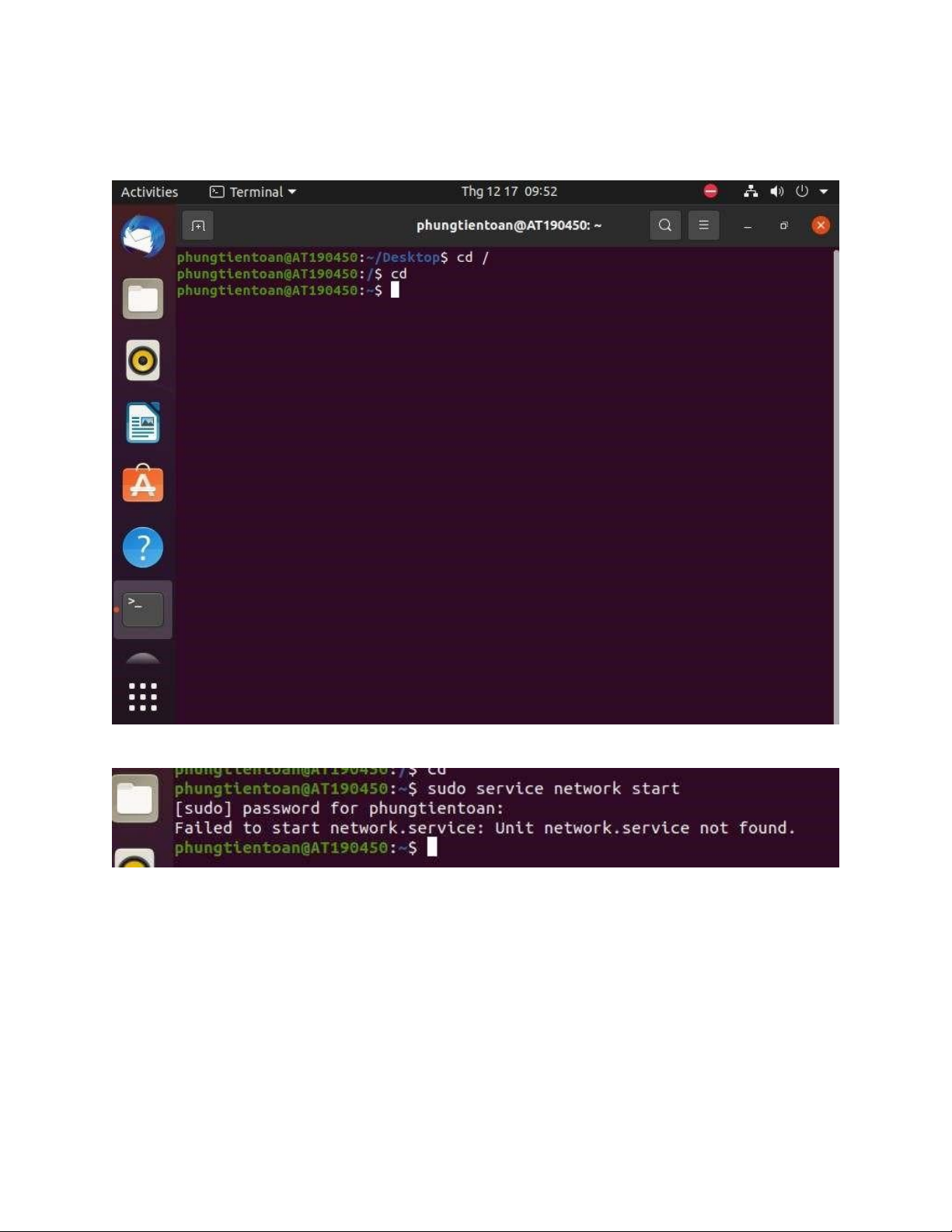
Task: Click the red do-not-disturb status icon
Action: click(710, 191)
